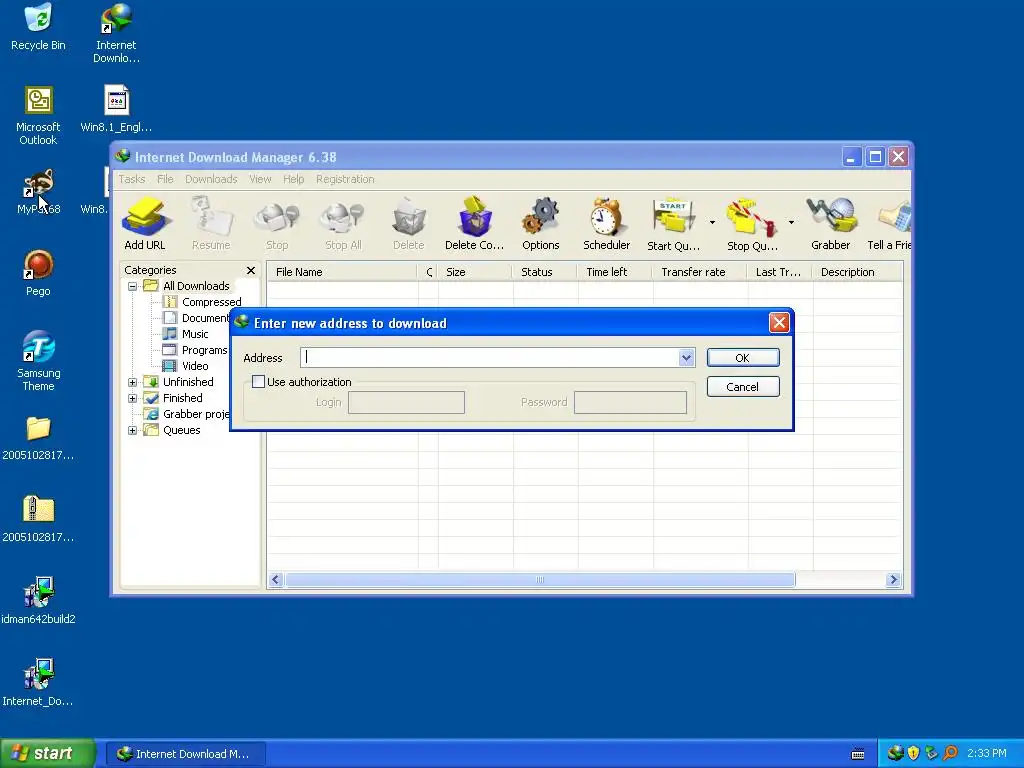Viewport: 1024px width, 768px height.
Task: Select the Microsoft Outlook desktop icon
Action: pyautogui.click(x=38, y=115)
